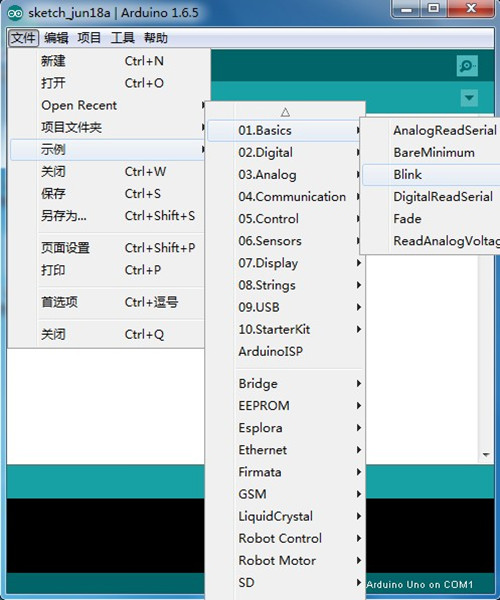Load the AnalogReadSerial example
Viewport: 500px width, 600px height.
click(431, 130)
